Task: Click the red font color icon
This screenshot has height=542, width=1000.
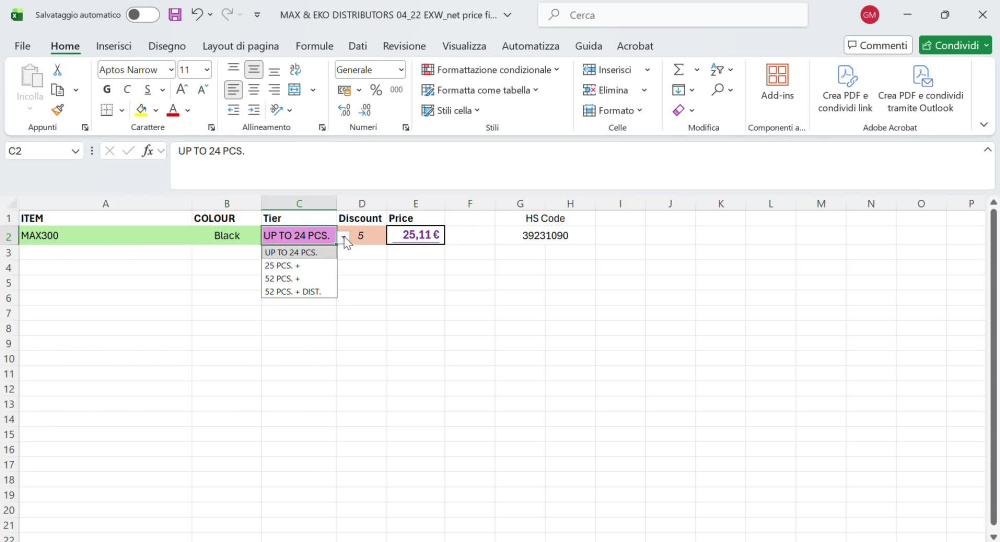Action: [x=173, y=110]
